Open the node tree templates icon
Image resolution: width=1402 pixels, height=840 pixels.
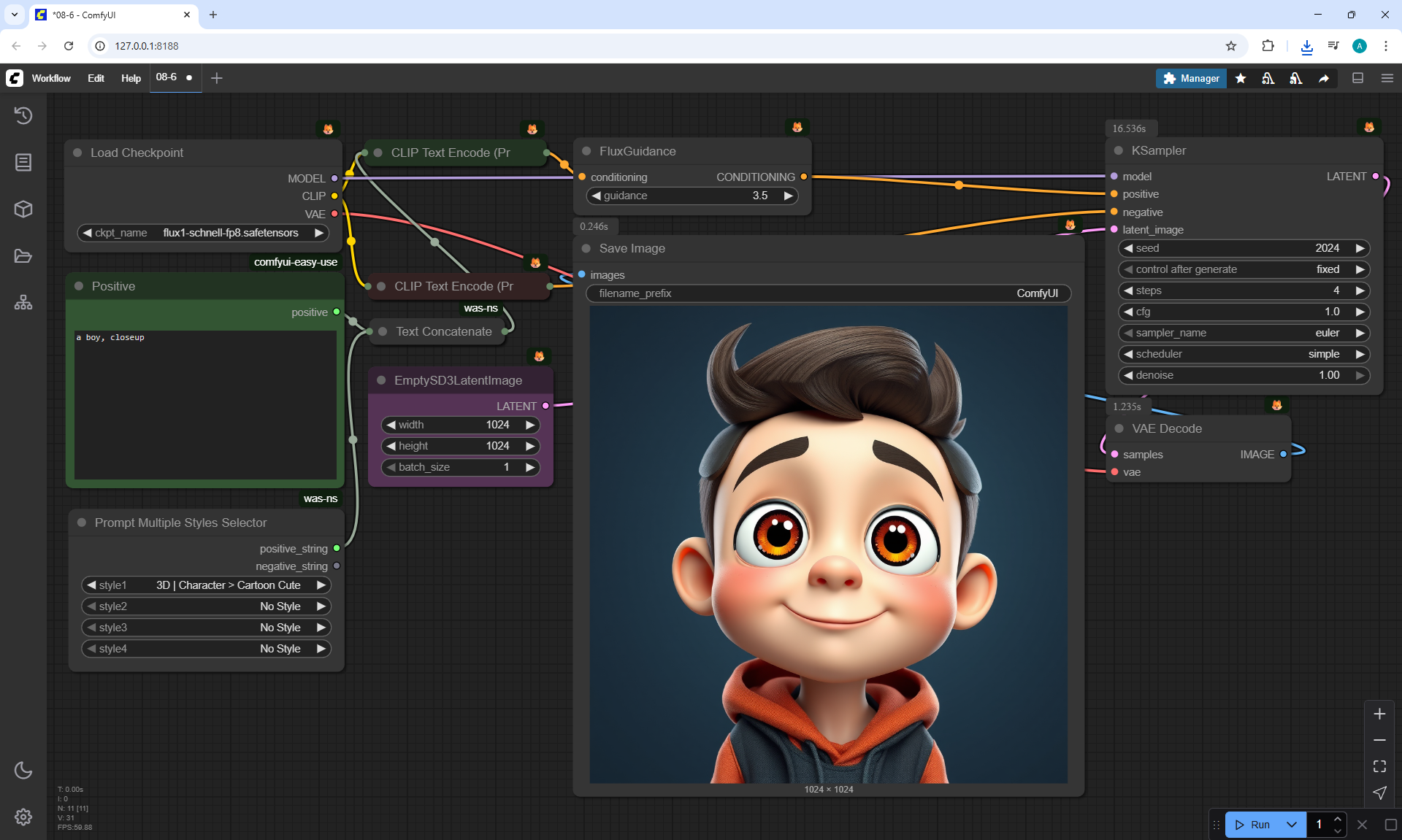[23, 302]
